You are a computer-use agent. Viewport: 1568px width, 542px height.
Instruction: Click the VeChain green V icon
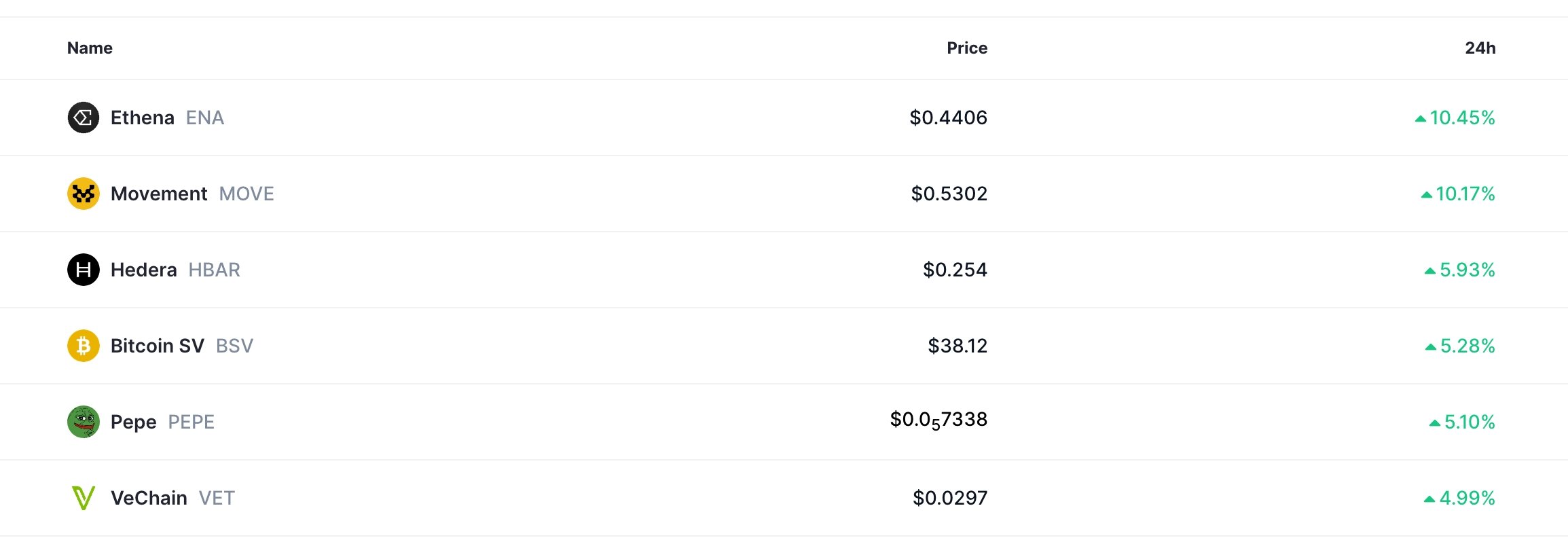tap(84, 498)
